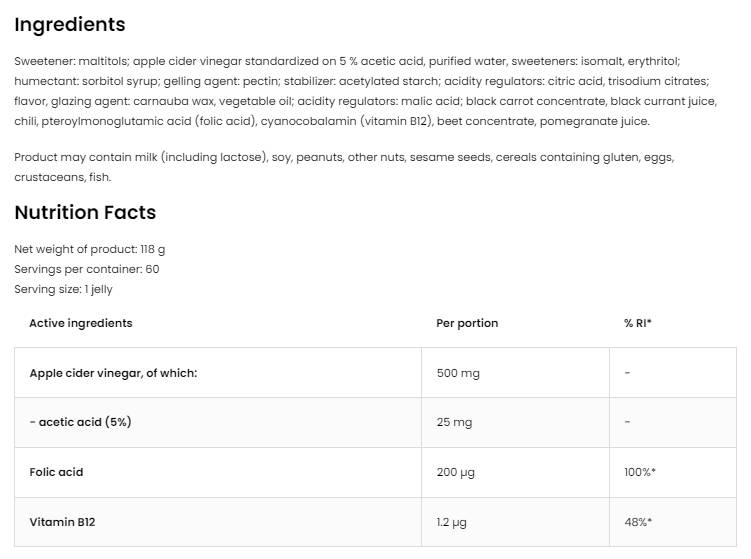The width and height of the screenshot is (751, 559).
Task: Click the 500 mg value cell
Action: tap(458, 373)
